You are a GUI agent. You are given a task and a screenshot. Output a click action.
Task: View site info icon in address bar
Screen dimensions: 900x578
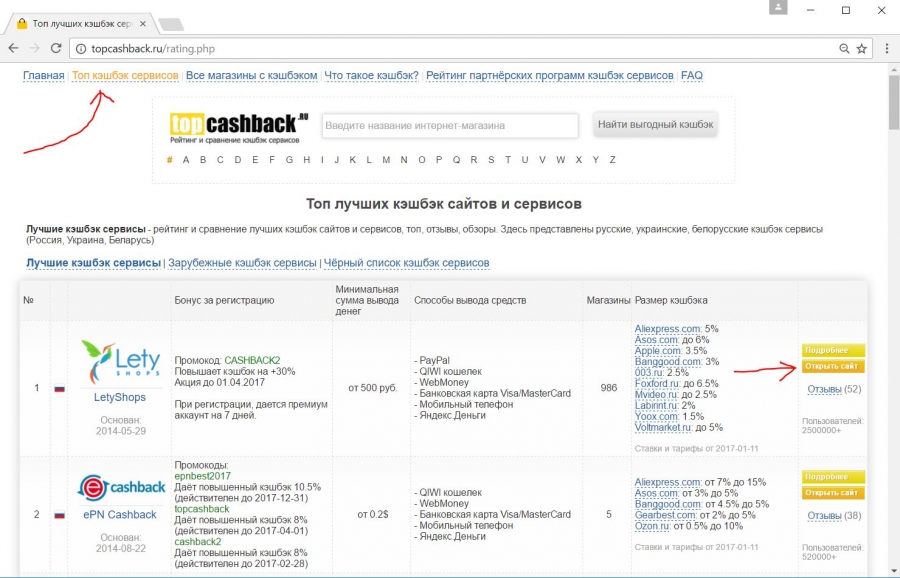[x=81, y=49]
